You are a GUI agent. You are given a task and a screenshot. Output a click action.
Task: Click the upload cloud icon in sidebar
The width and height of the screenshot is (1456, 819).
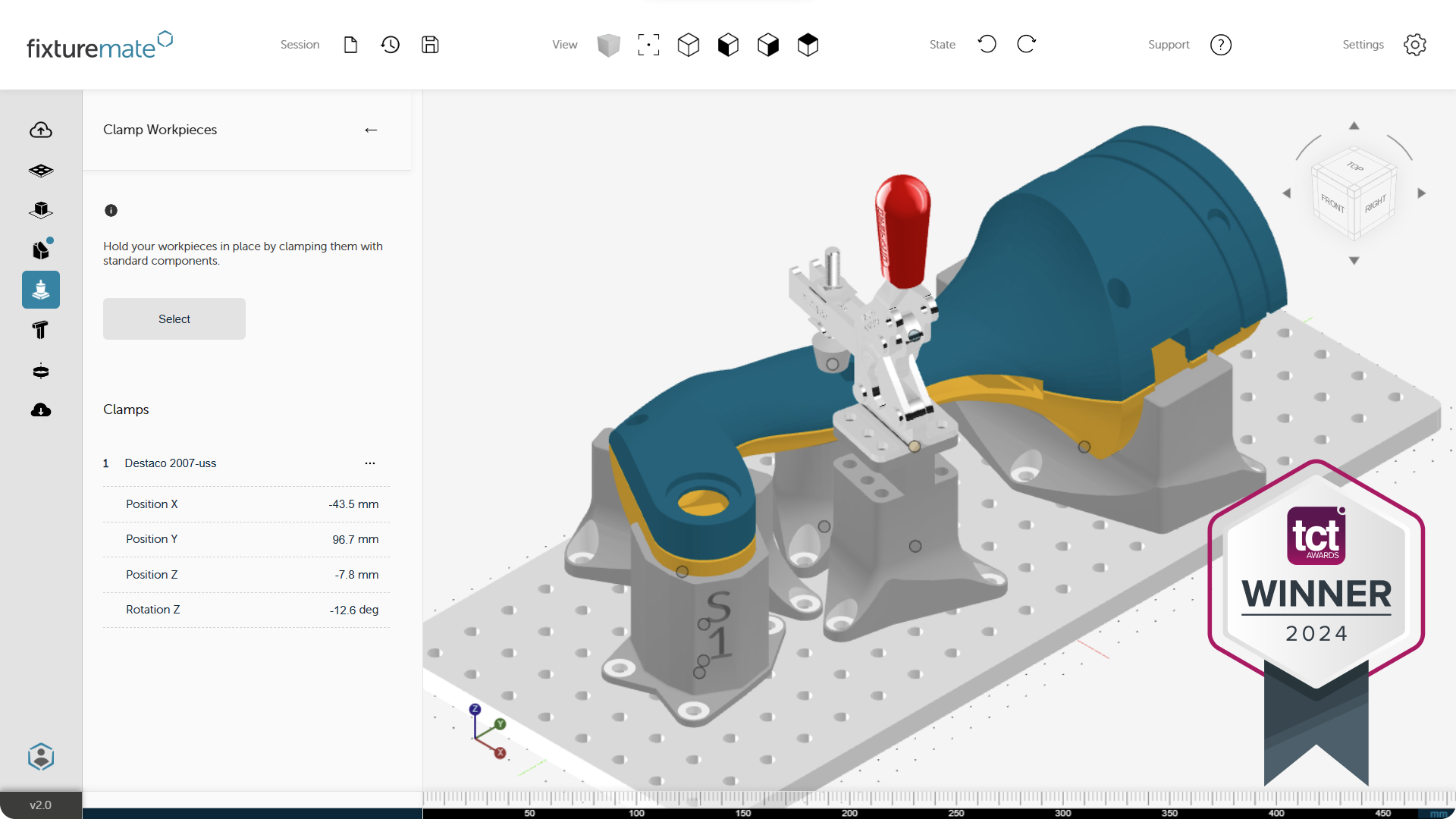click(x=41, y=130)
